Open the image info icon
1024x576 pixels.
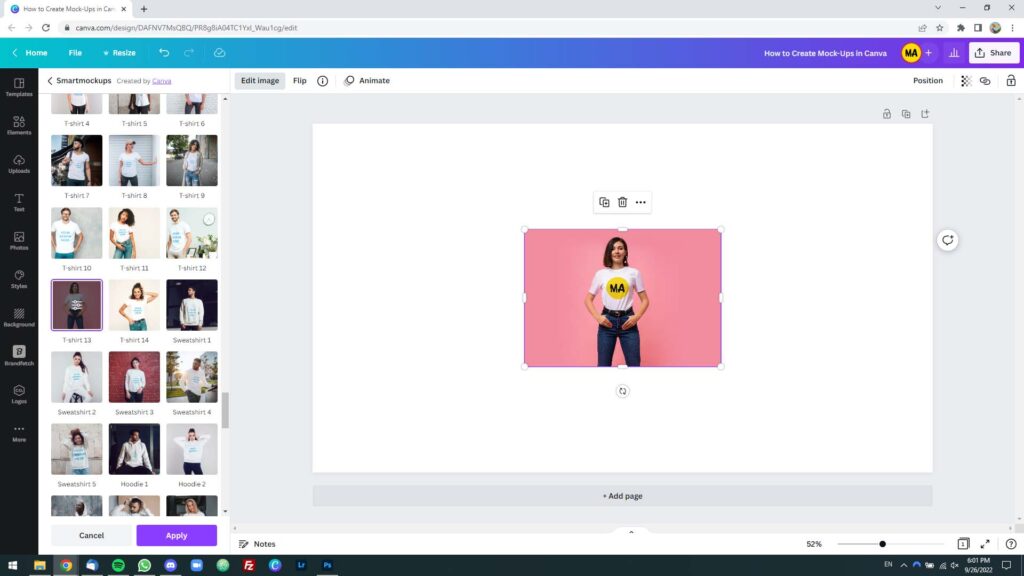323,81
